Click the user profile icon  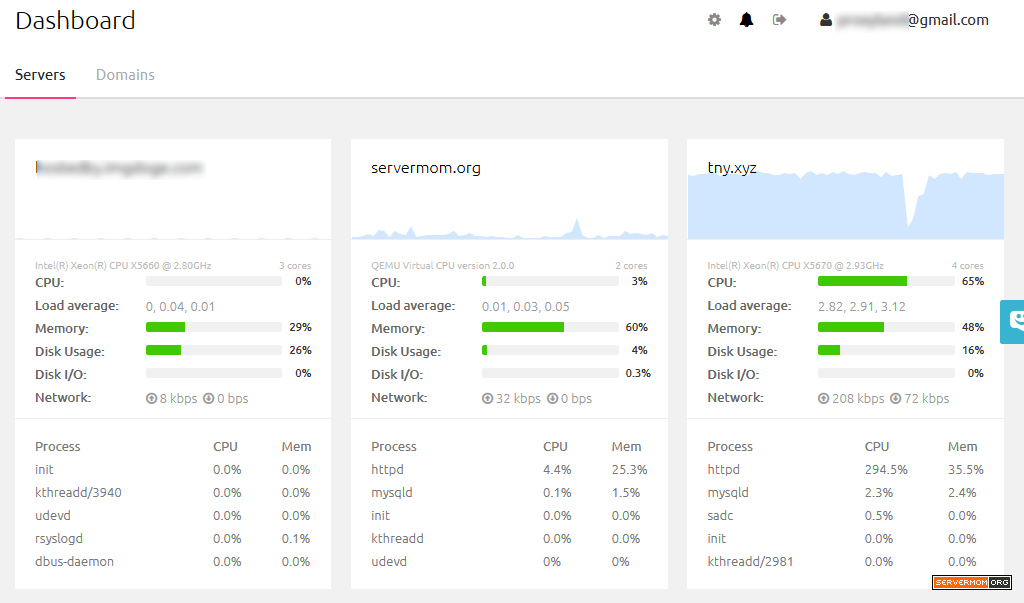click(x=825, y=20)
